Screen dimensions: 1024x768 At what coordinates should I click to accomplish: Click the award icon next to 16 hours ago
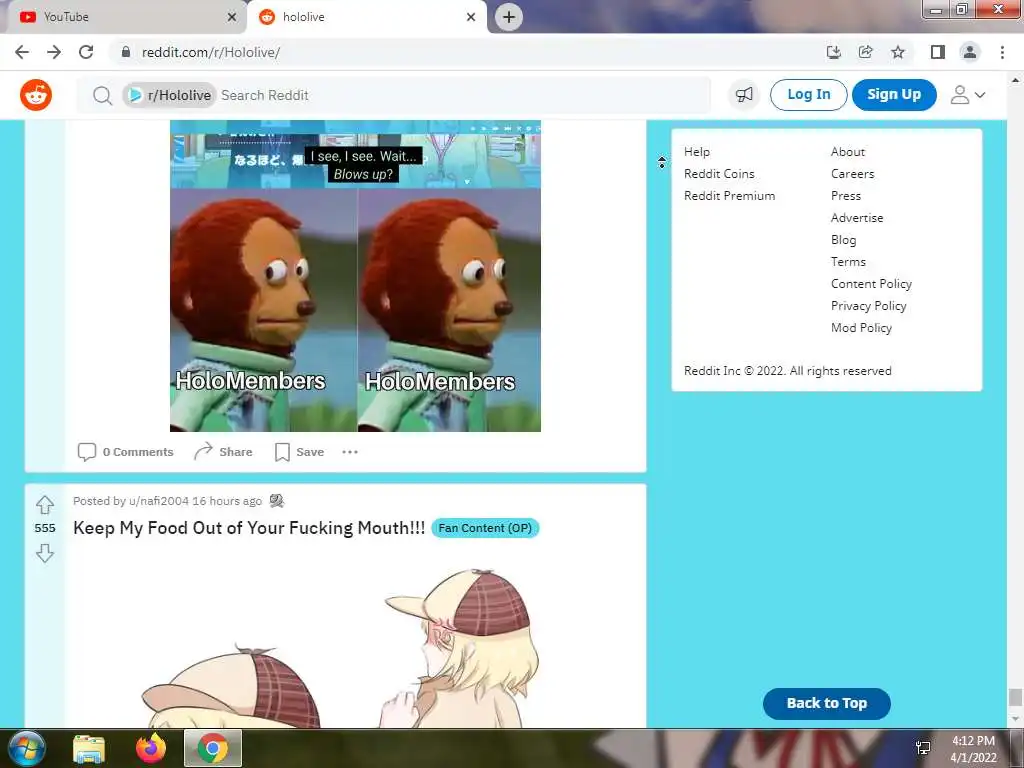(277, 501)
